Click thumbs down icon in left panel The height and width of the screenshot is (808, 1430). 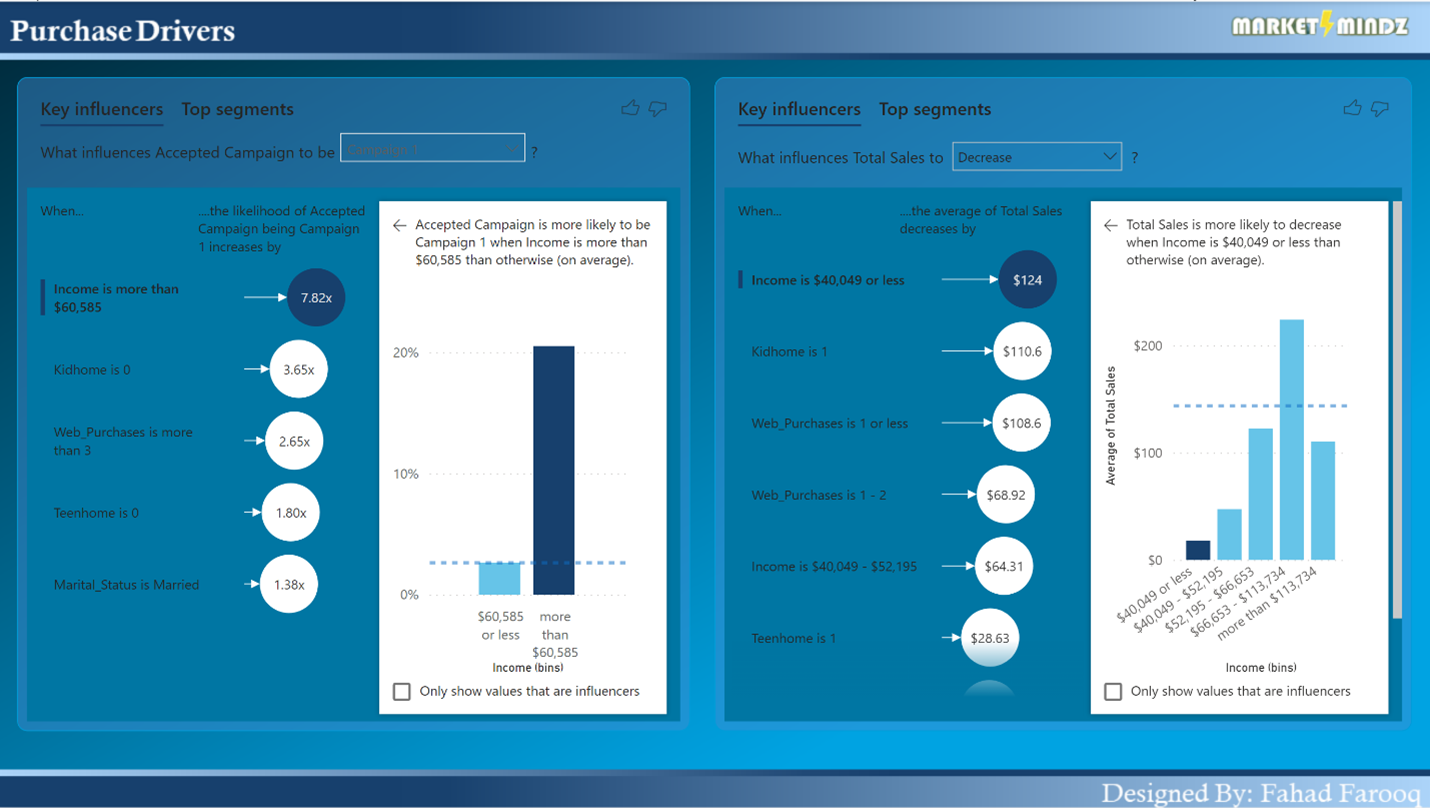click(x=658, y=108)
